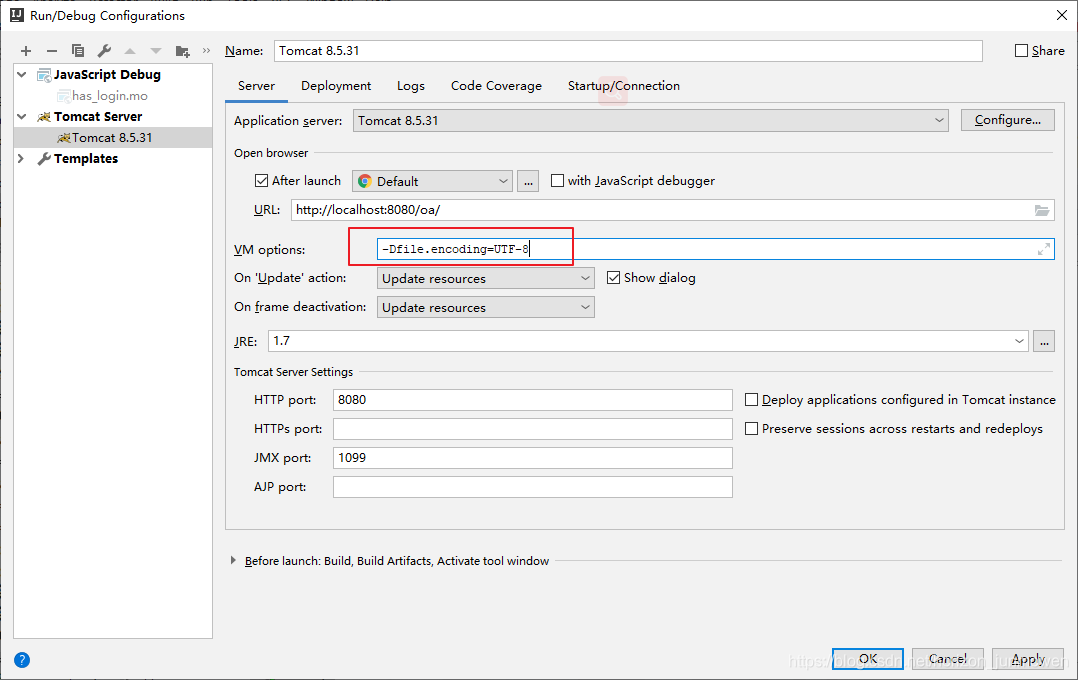Click the IntelliJ IDEA title bar icon

(x=16, y=15)
